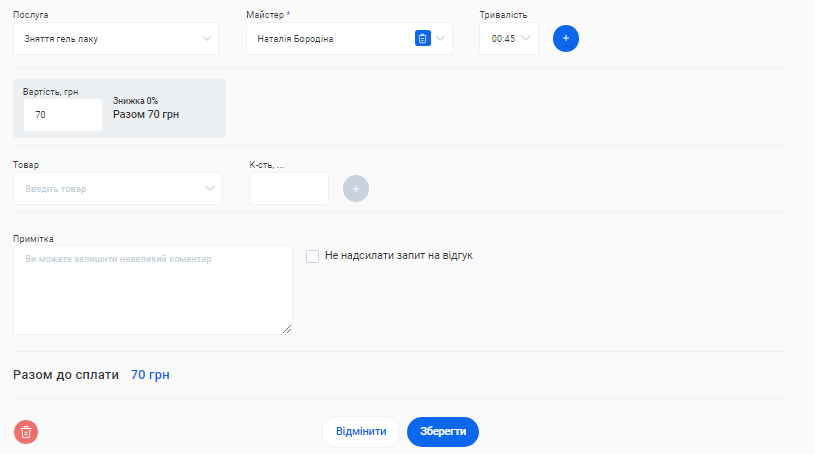Enable 'Не надсилати запит на відгук' checkbox
This screenshot has width=815, height=454.
tap(313, 256)
